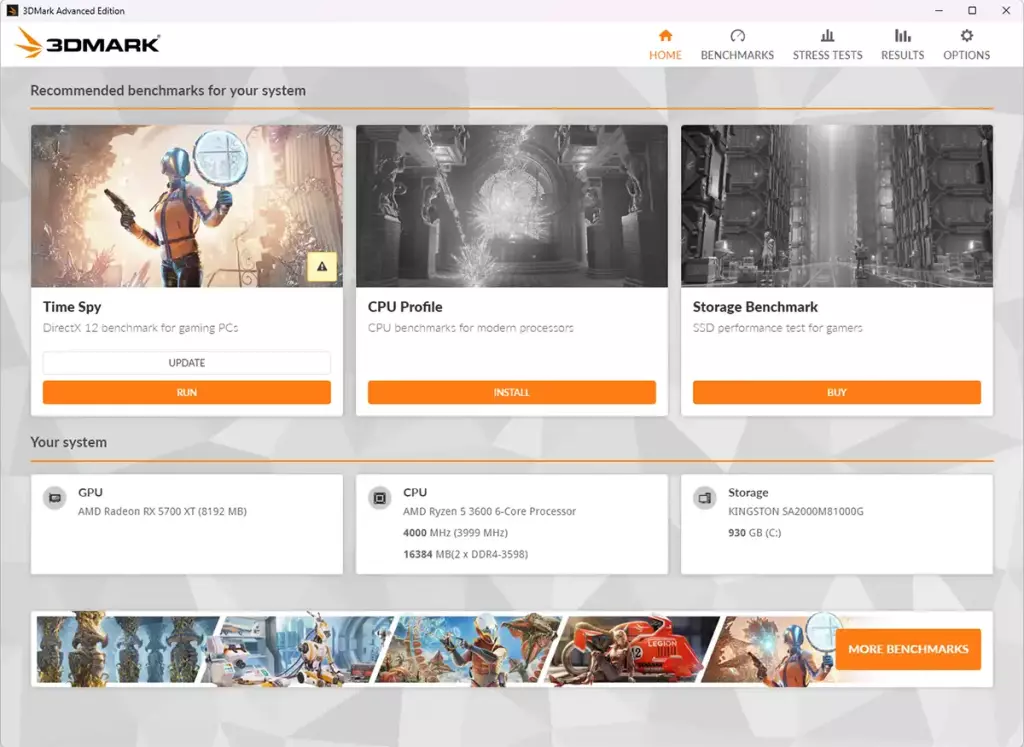The width and height of the screenshot is (1024, 747).
Task: Click the benchmarks banner artwork strip
Action: tap(434, 649)
